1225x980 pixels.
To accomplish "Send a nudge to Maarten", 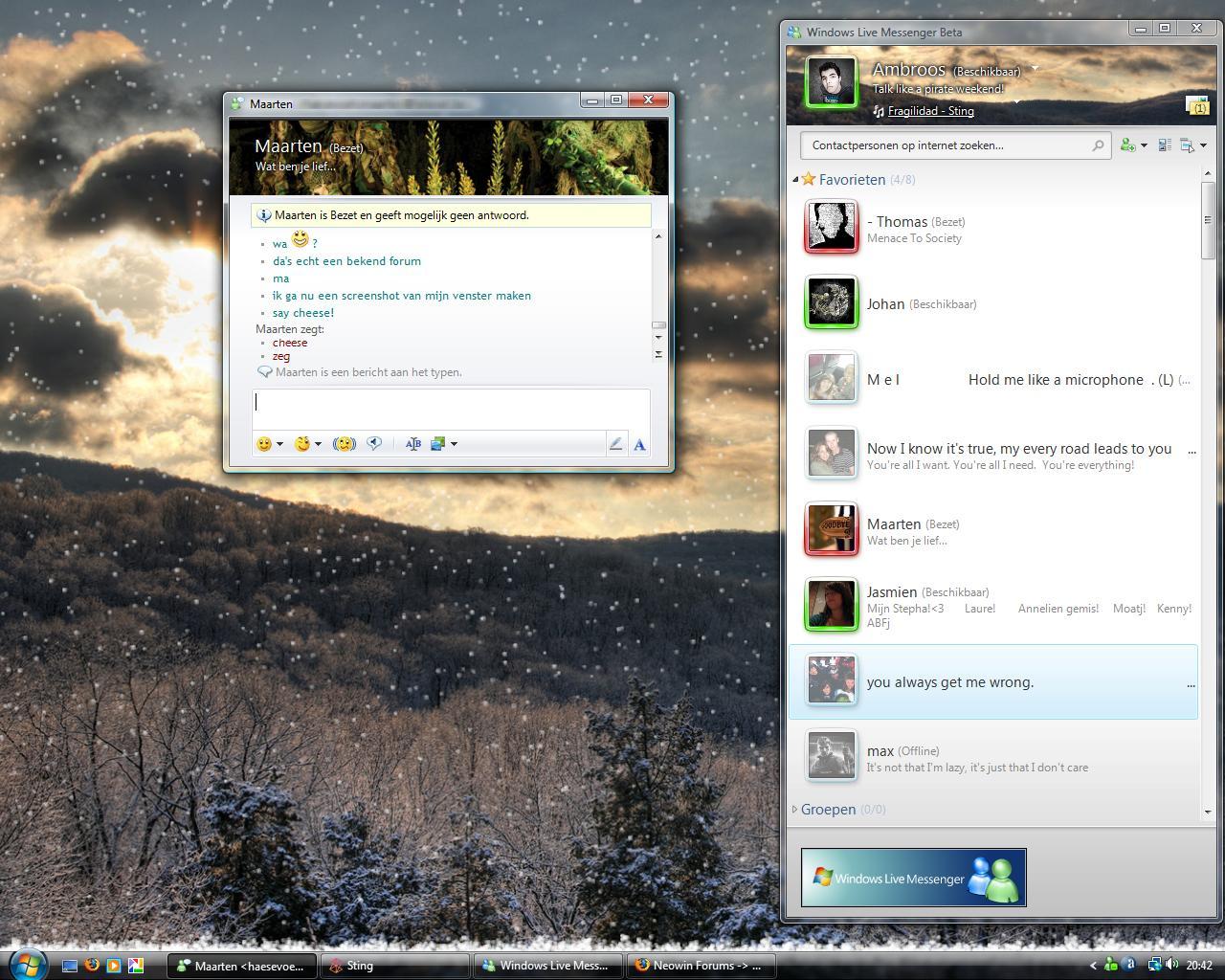I will point(345,443).
